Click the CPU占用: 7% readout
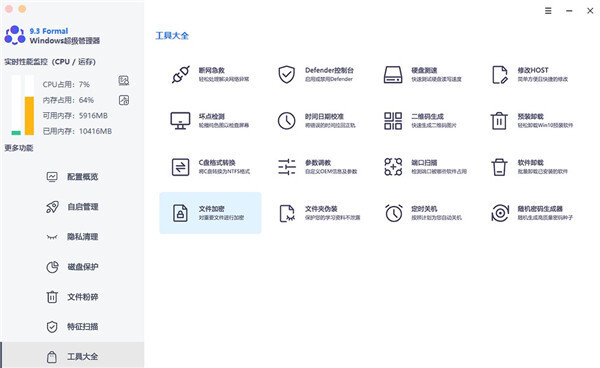Screen dimensions: 600x368 [x=66, y=84]
